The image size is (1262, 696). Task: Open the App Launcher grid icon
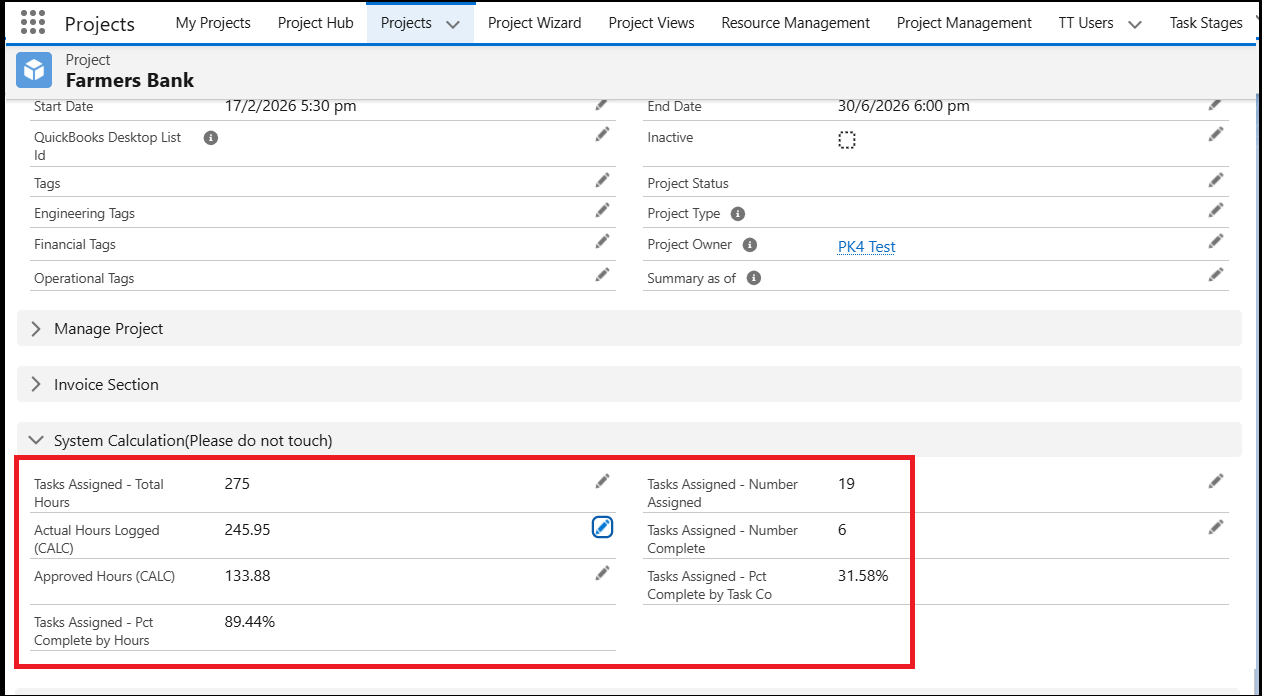pyautogui.click(x=33, y=22)
